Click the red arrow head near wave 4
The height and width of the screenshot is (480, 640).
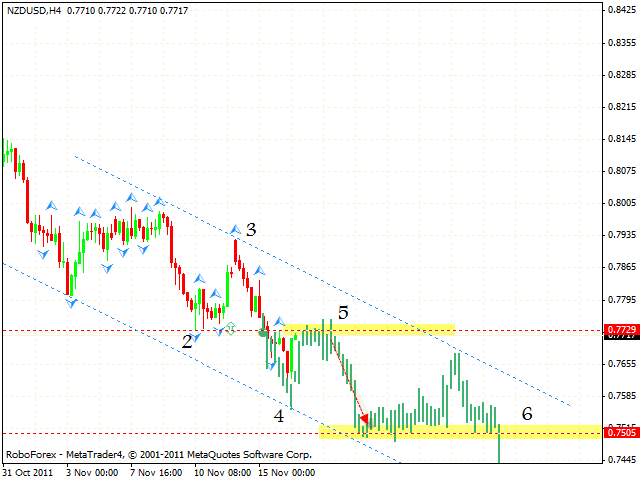(364, 419)
